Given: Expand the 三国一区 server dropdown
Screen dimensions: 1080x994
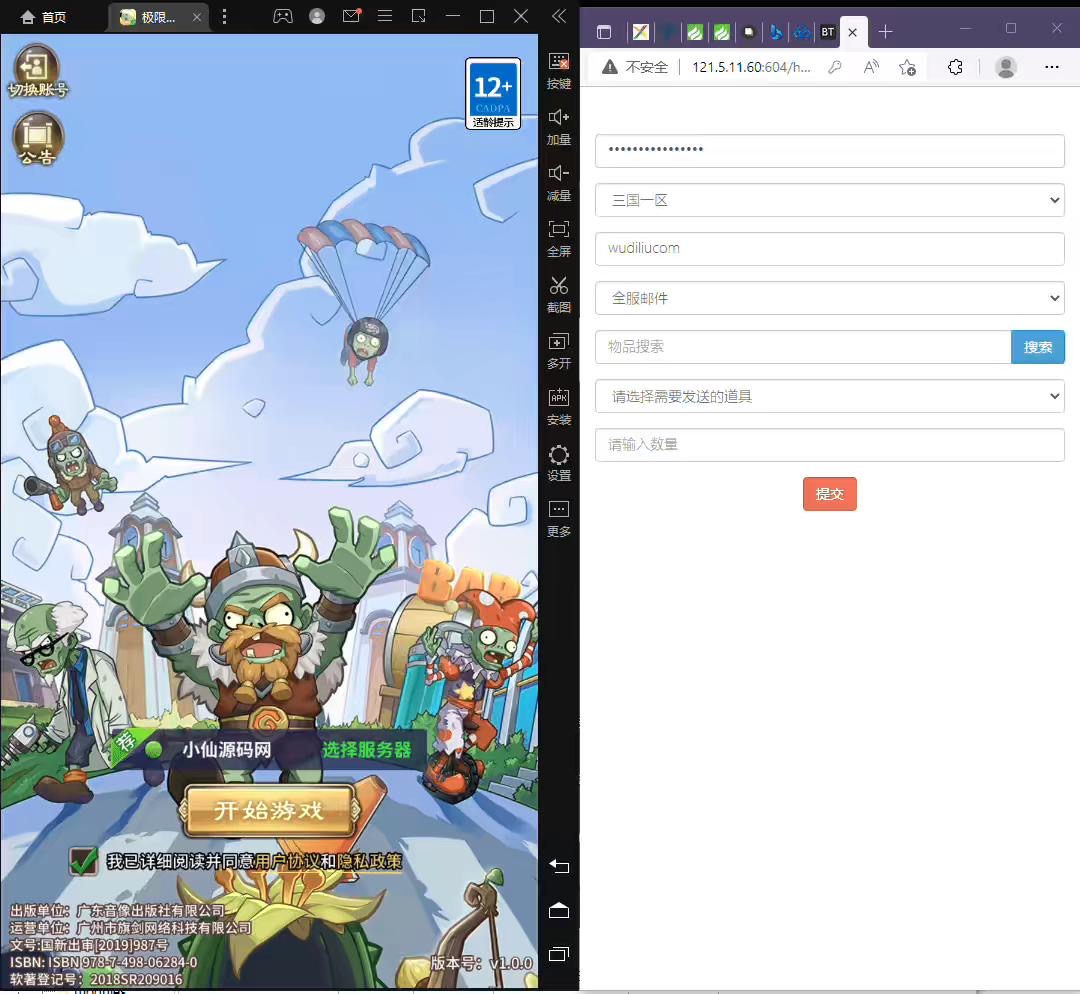Looking at the screenshot, I should coord(829,200).
